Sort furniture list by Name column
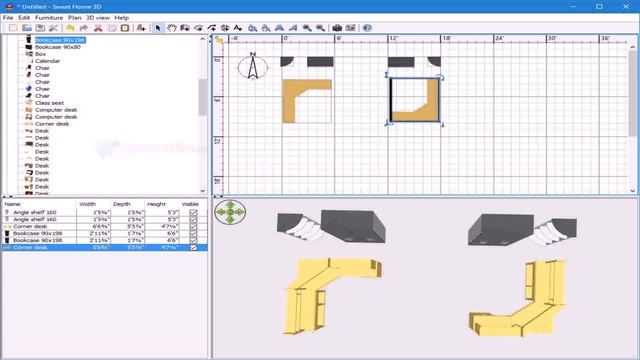640x360 pixels. [39, 204]
